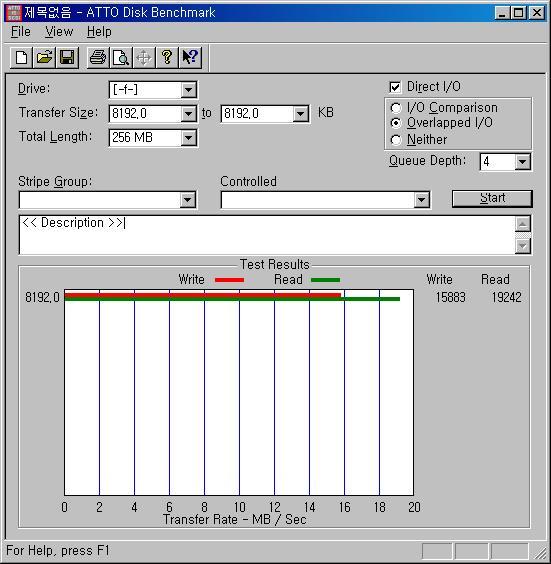Open the second Transfer Size dropdown before KB

click(300, 114)
